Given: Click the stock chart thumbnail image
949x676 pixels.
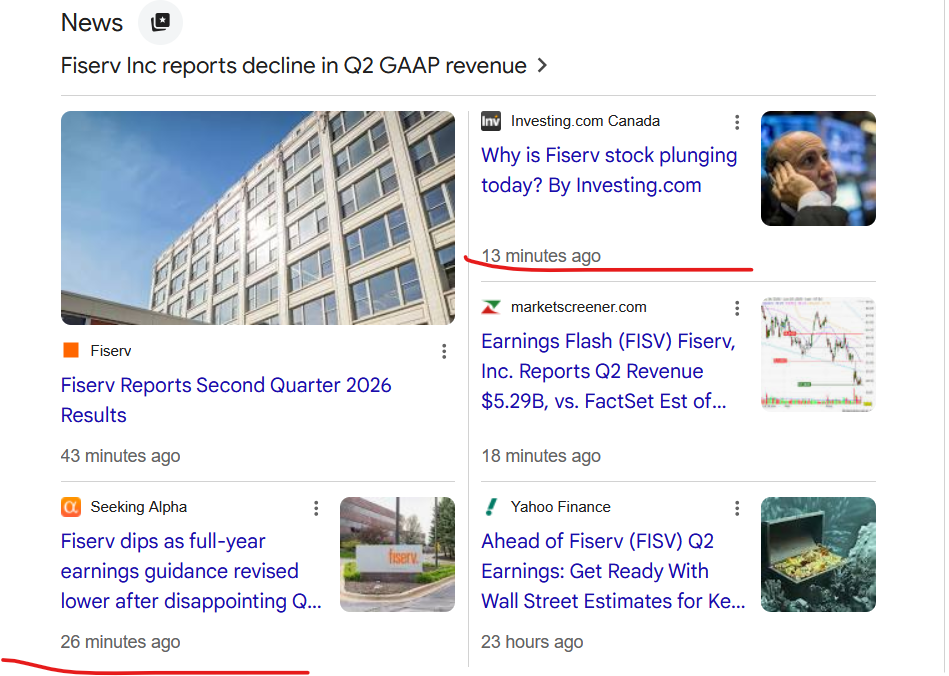Looking at the screenshot, I should (x=818, y=355).
